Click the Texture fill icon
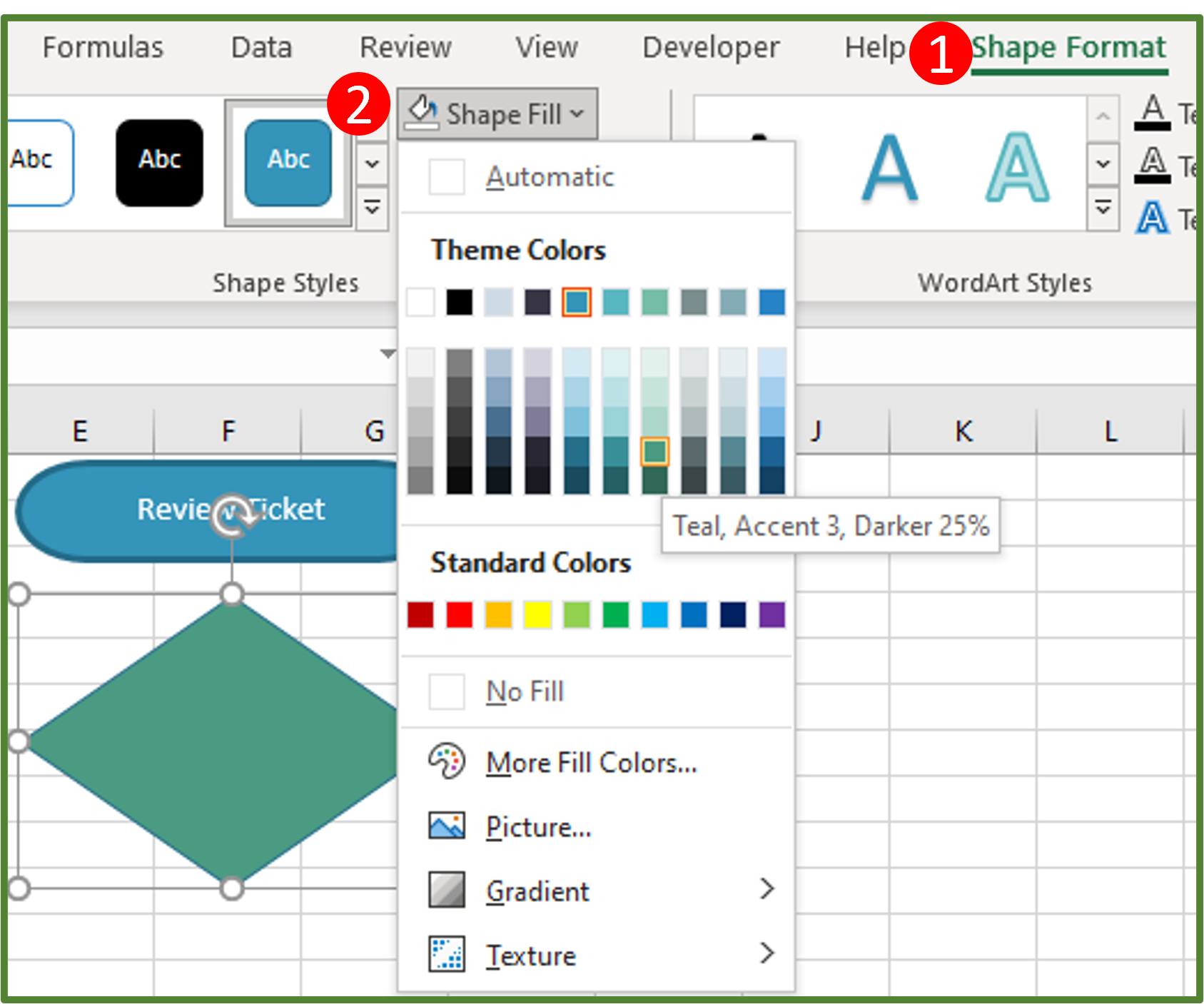 447,955
